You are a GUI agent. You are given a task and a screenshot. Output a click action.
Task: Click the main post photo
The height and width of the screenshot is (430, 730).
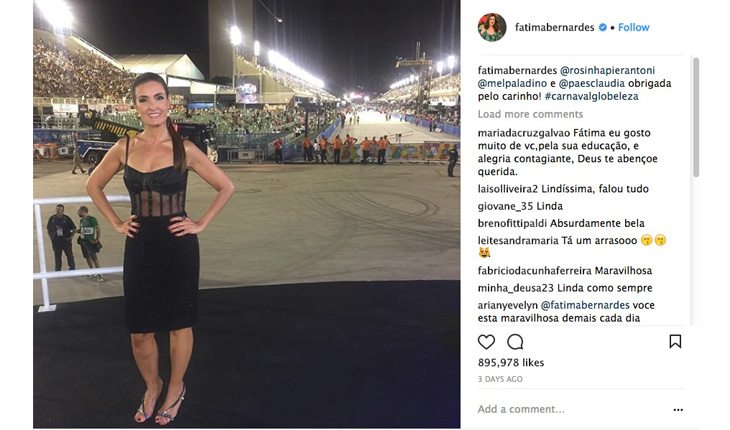coord(247,214)
